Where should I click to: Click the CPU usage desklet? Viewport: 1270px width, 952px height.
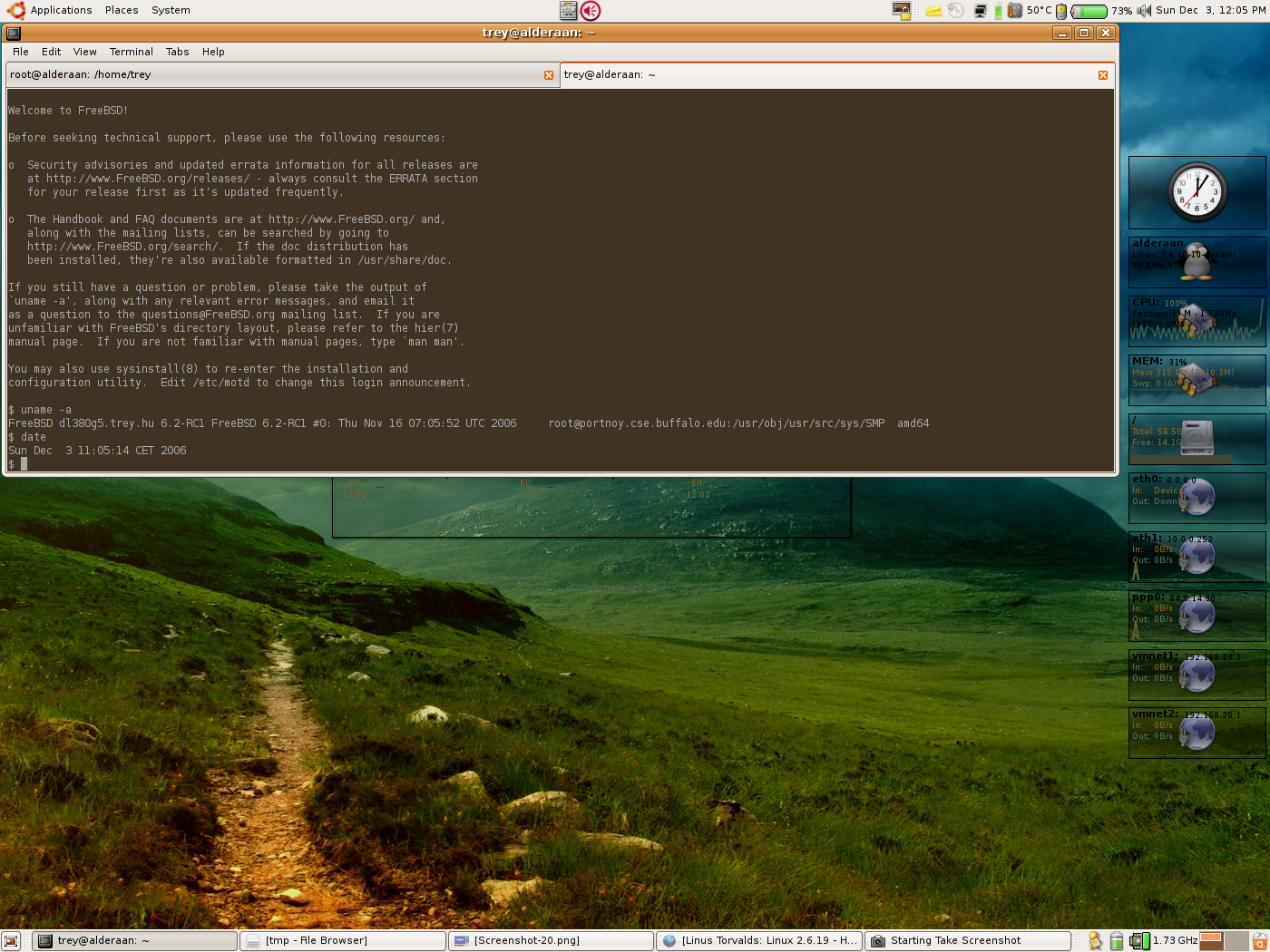(x=1197, y=321)
